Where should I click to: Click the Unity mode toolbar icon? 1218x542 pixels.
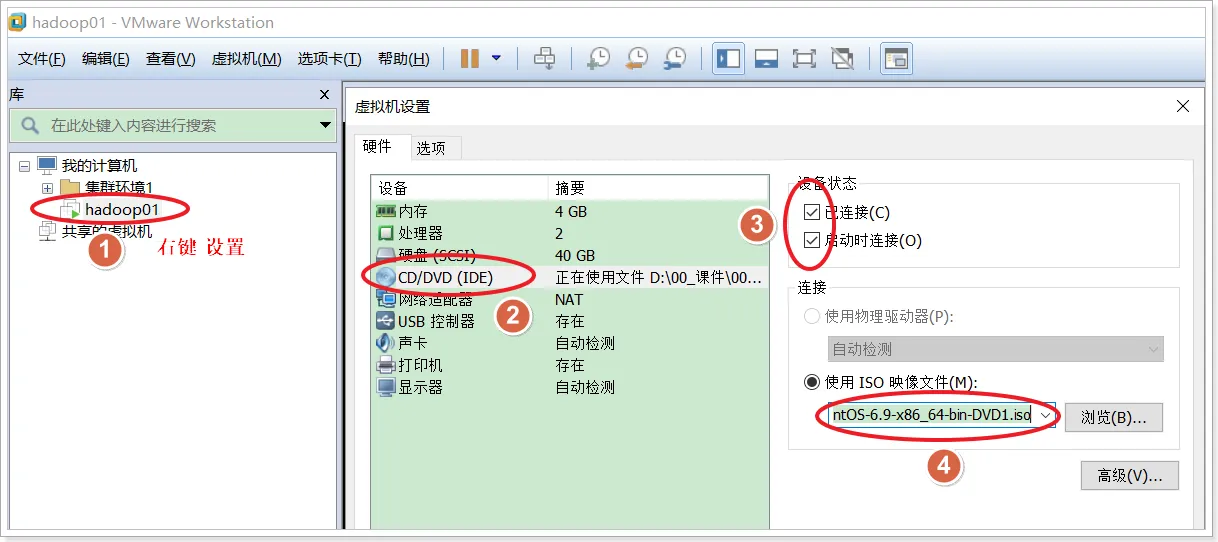842,59
